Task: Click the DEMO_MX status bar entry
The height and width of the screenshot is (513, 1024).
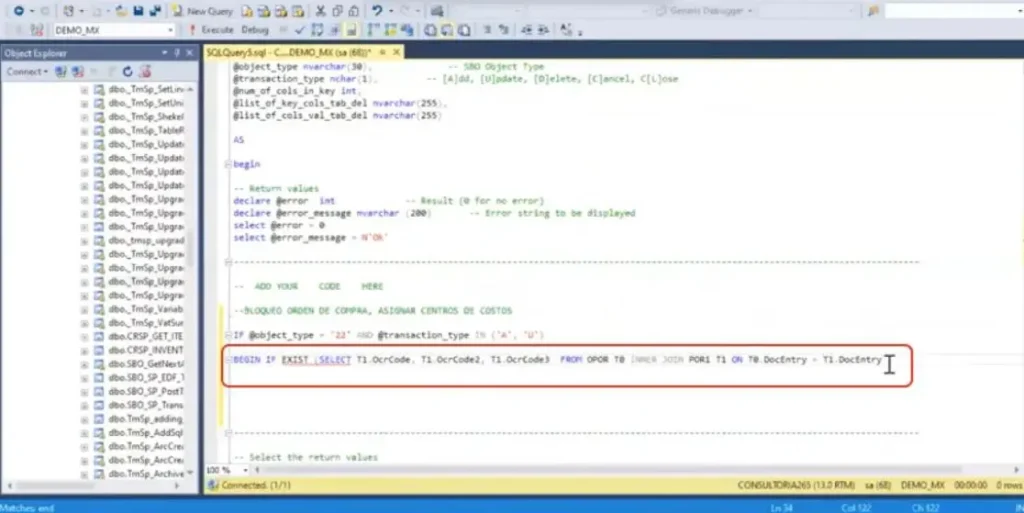Action: pos(922,486)
